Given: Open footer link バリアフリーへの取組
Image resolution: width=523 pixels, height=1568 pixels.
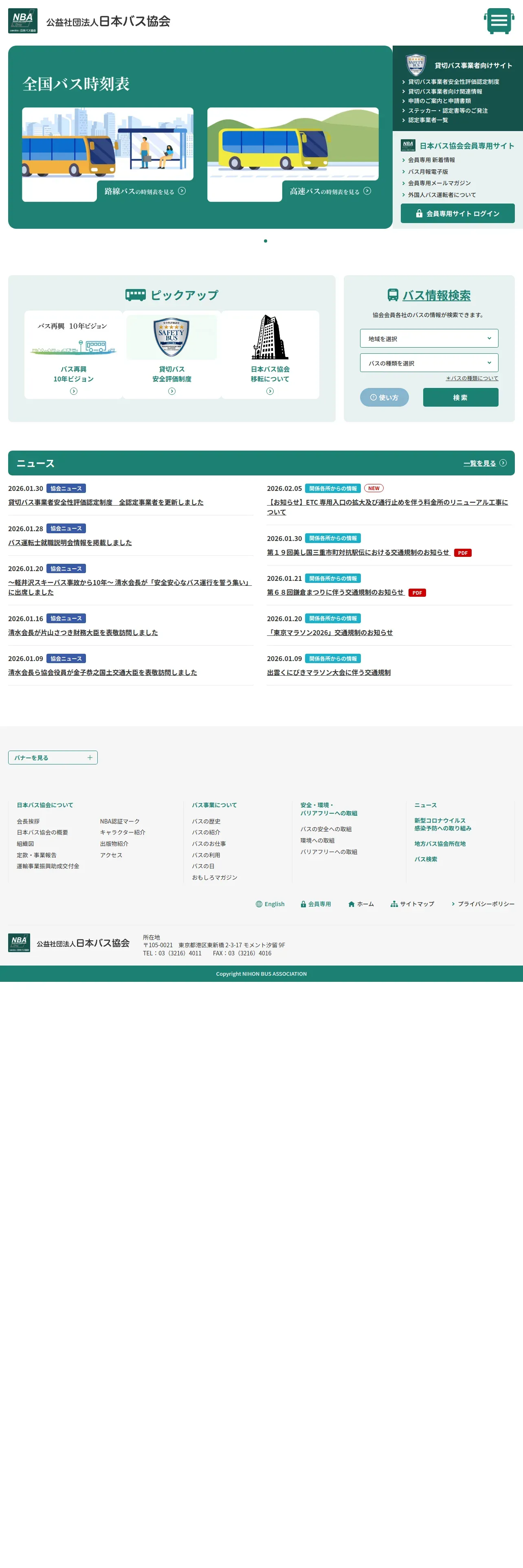Looking at the screenshot, I should click(329, 852).
